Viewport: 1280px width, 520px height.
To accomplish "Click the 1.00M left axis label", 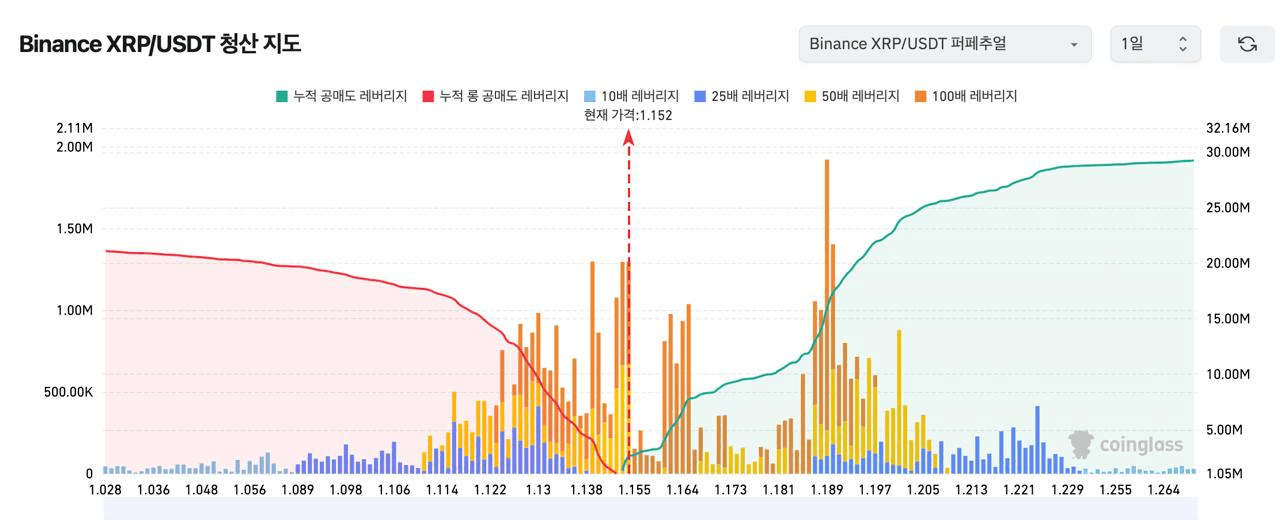I will coord(75,310).
